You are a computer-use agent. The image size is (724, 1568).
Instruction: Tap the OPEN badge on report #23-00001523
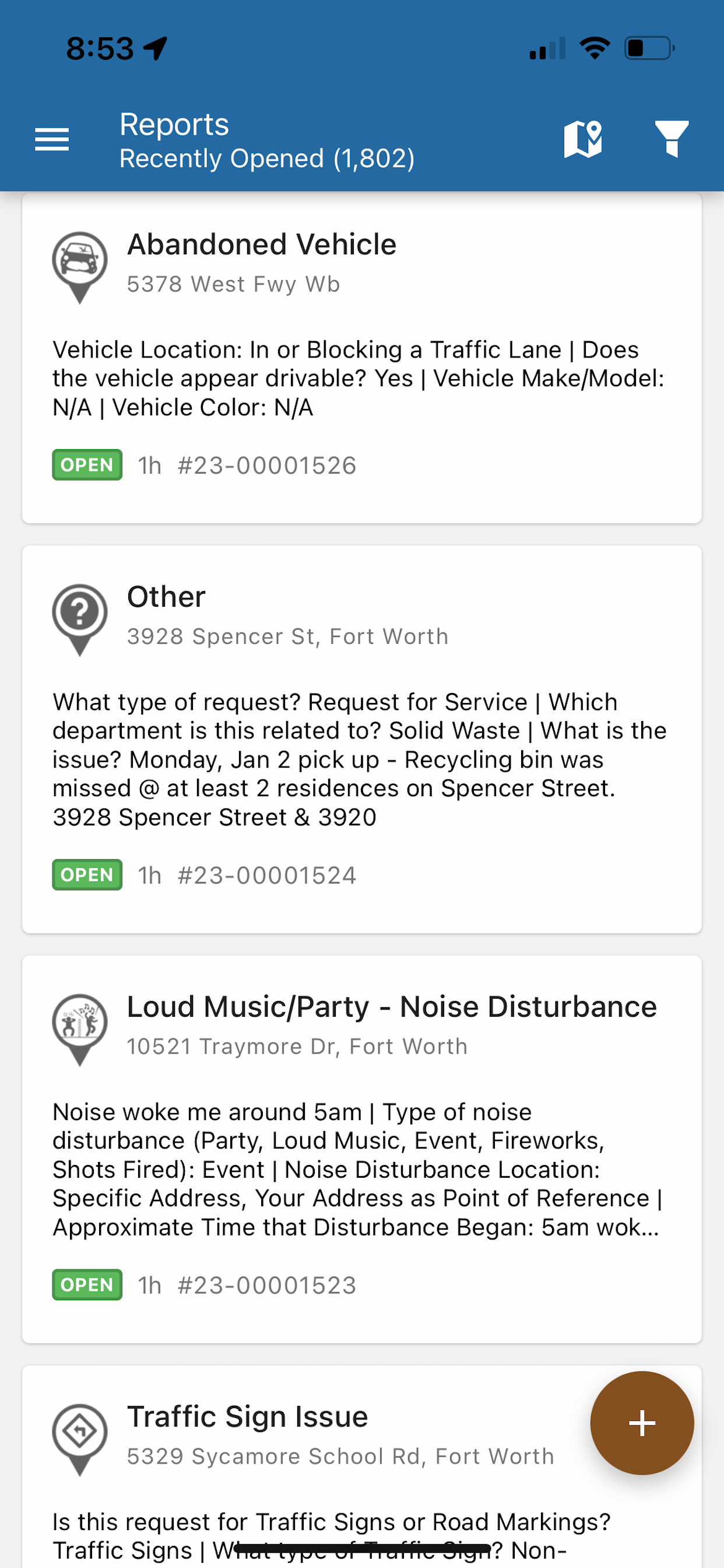(x=87, y=1284)
